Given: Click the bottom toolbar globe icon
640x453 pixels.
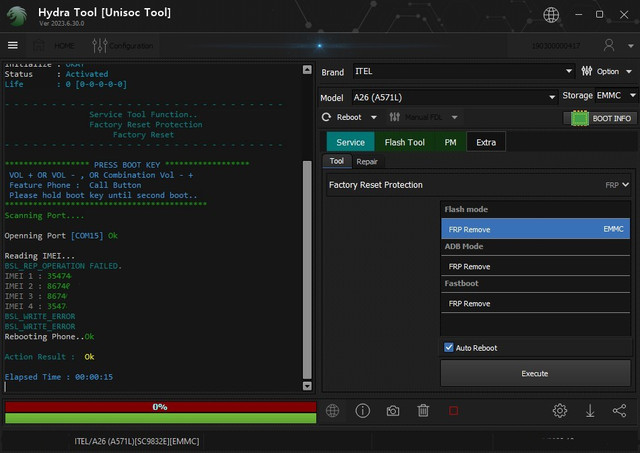Looking at the screenshot, I should (x=333, y=411).
